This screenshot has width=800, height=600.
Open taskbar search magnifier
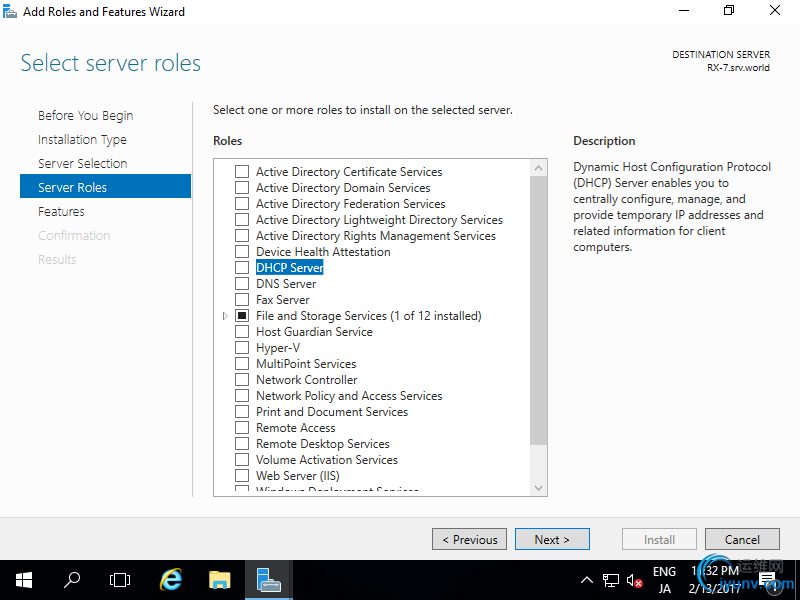(72, 580)
